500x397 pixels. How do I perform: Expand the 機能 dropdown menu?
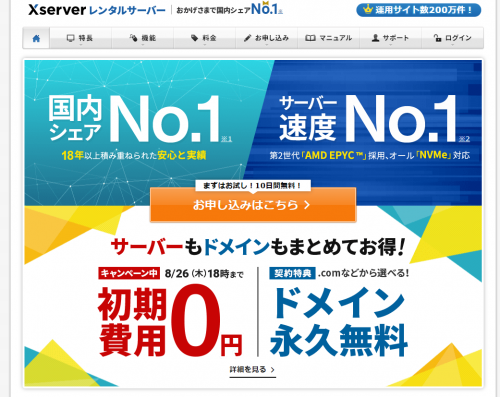click(x=143, y=38)
